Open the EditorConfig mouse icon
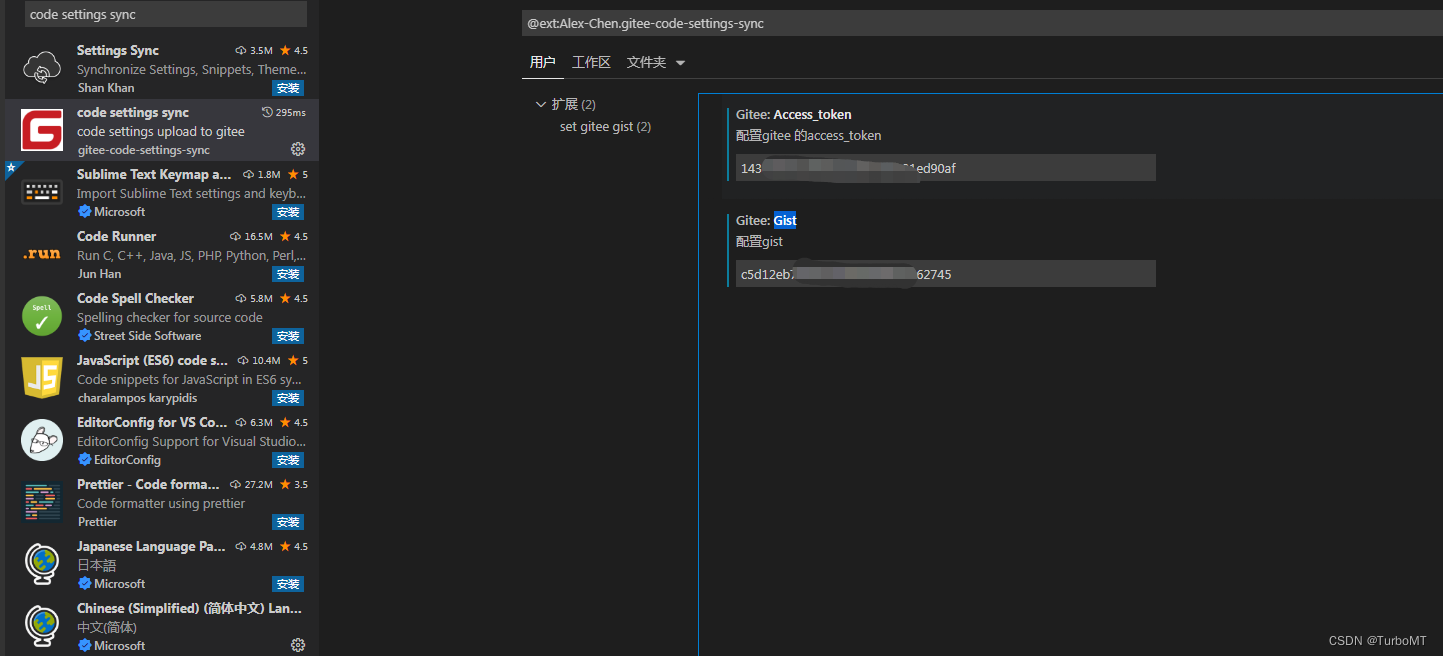Image resolution: width=1443 pixels, height=656 pixels. (43, 440)
